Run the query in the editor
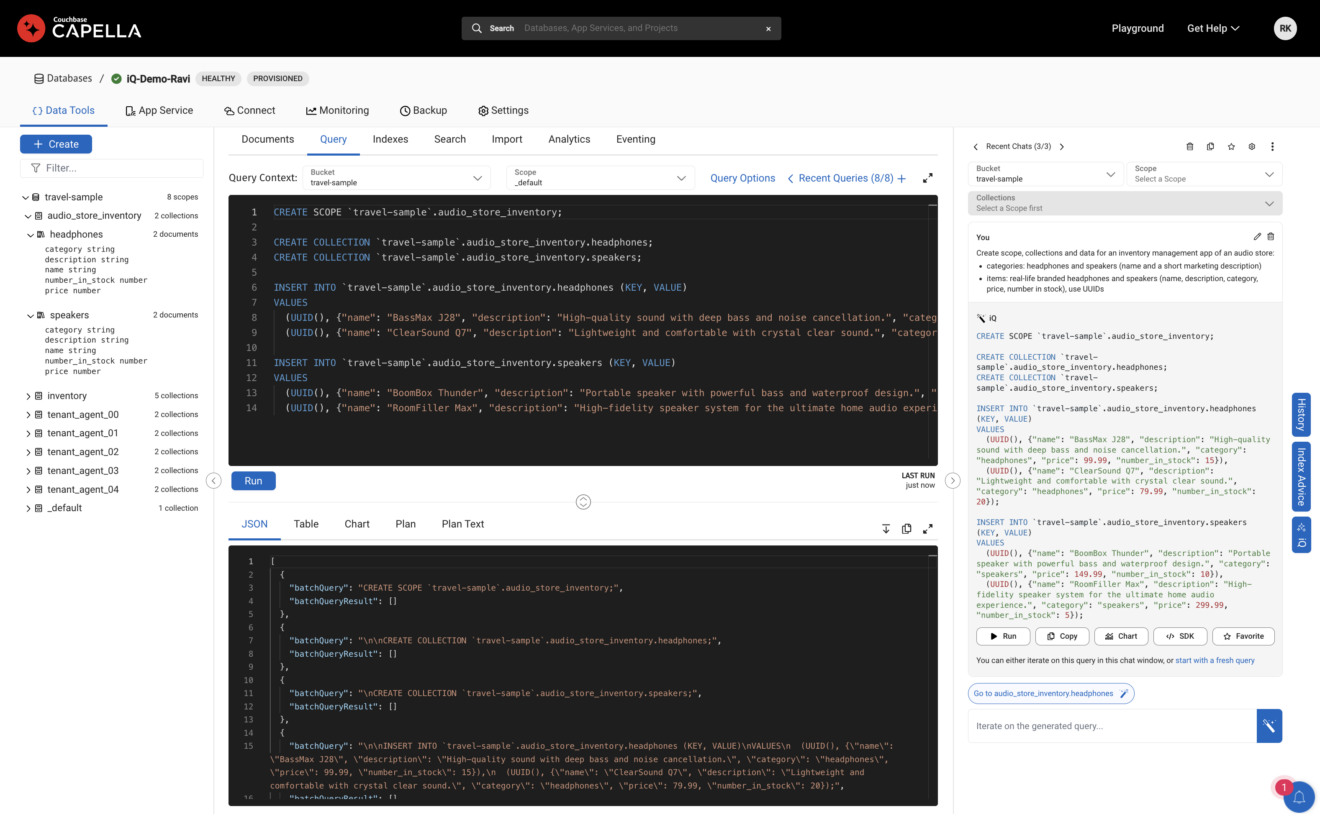Screen dimensions: 1320x814 point(253,480)
